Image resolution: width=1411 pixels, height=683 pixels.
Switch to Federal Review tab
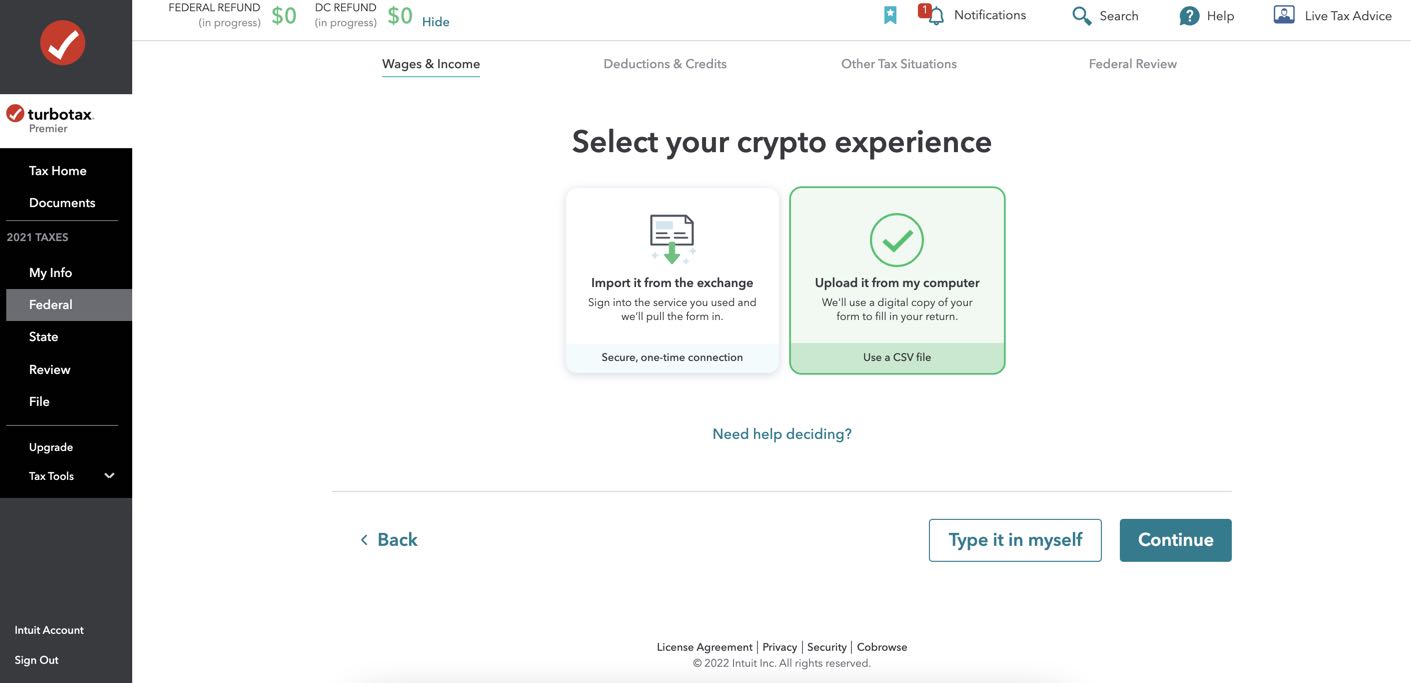click(x=1133, y=64)
